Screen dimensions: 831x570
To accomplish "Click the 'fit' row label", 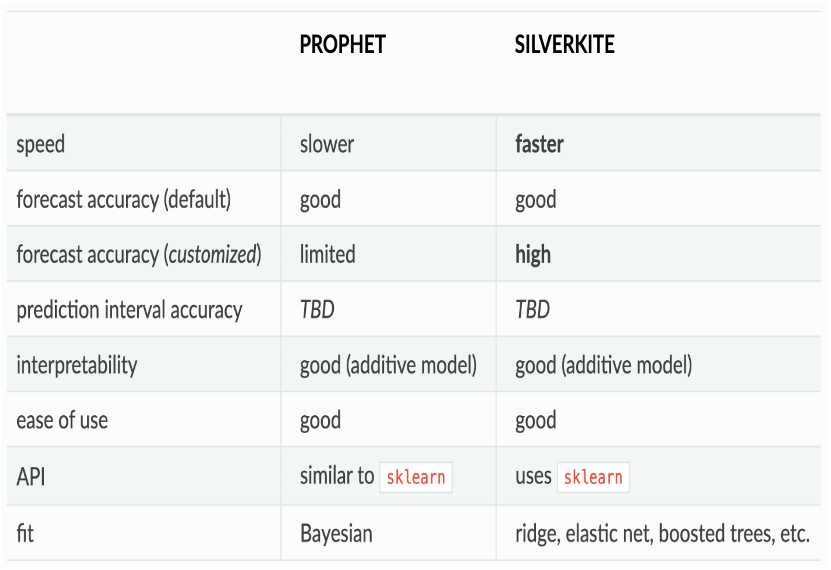I will (25, 533).
